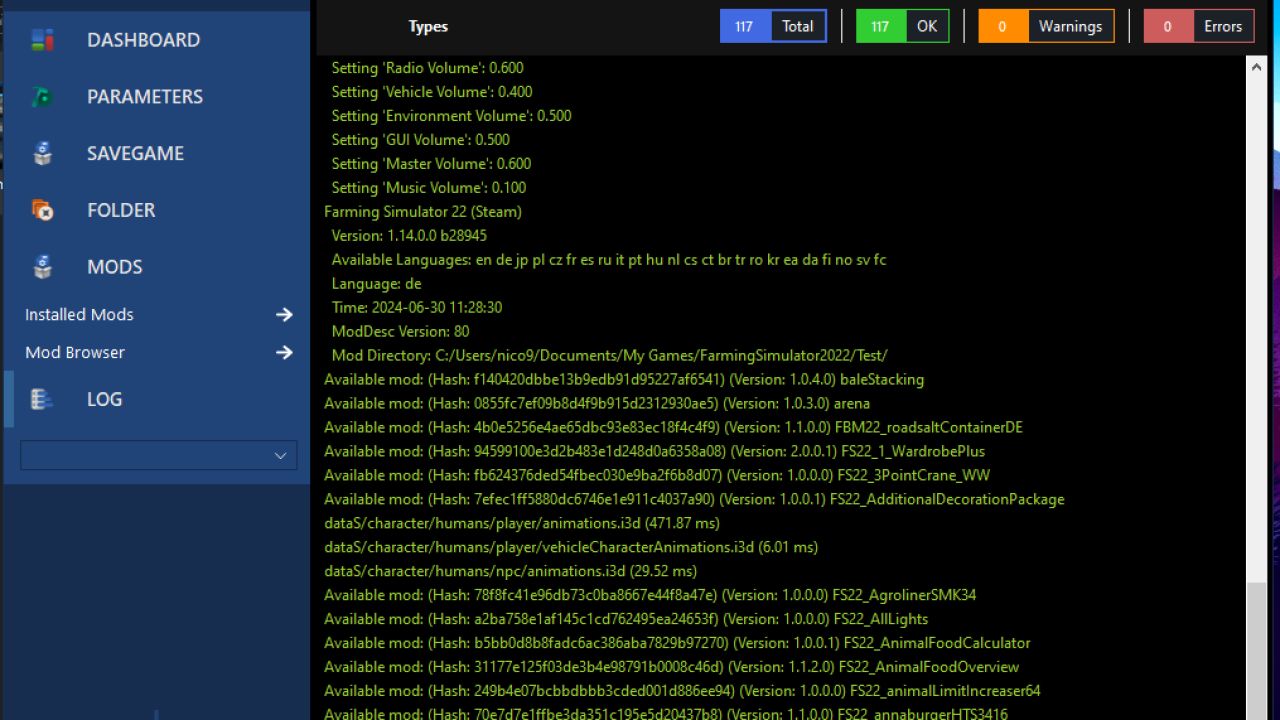Open the DASHBOARD menu item
This screenshot has width=1280, height=720.
(143, 40)
